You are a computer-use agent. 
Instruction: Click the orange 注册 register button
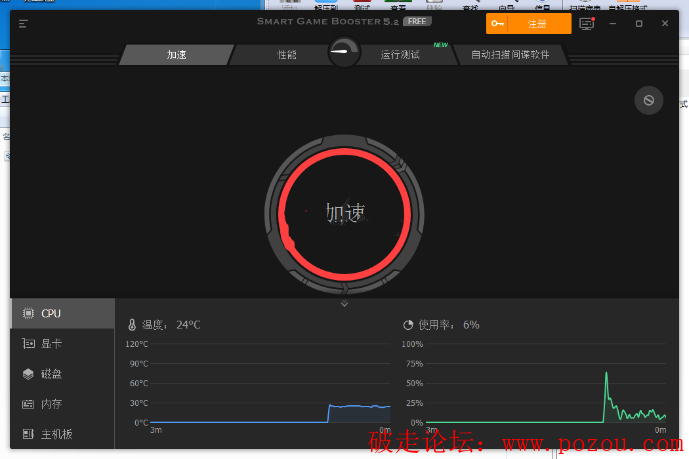pyautogui.click(x=529, y=23)
